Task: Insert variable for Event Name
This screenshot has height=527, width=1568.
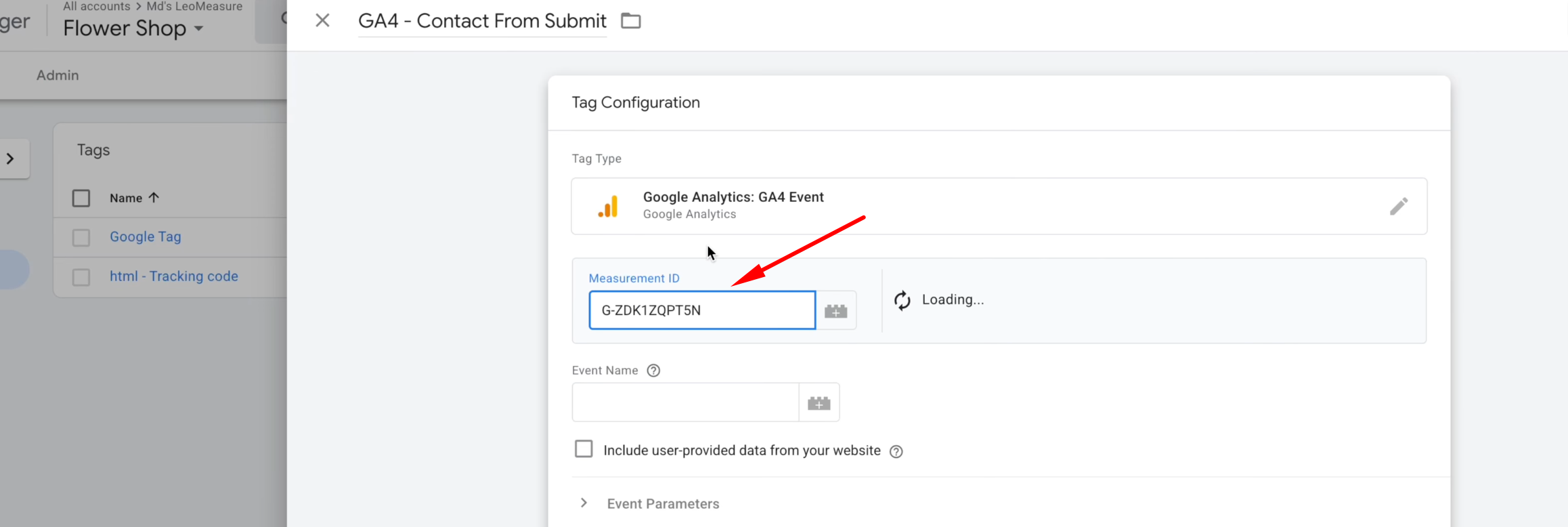Action: coord(819,403)
